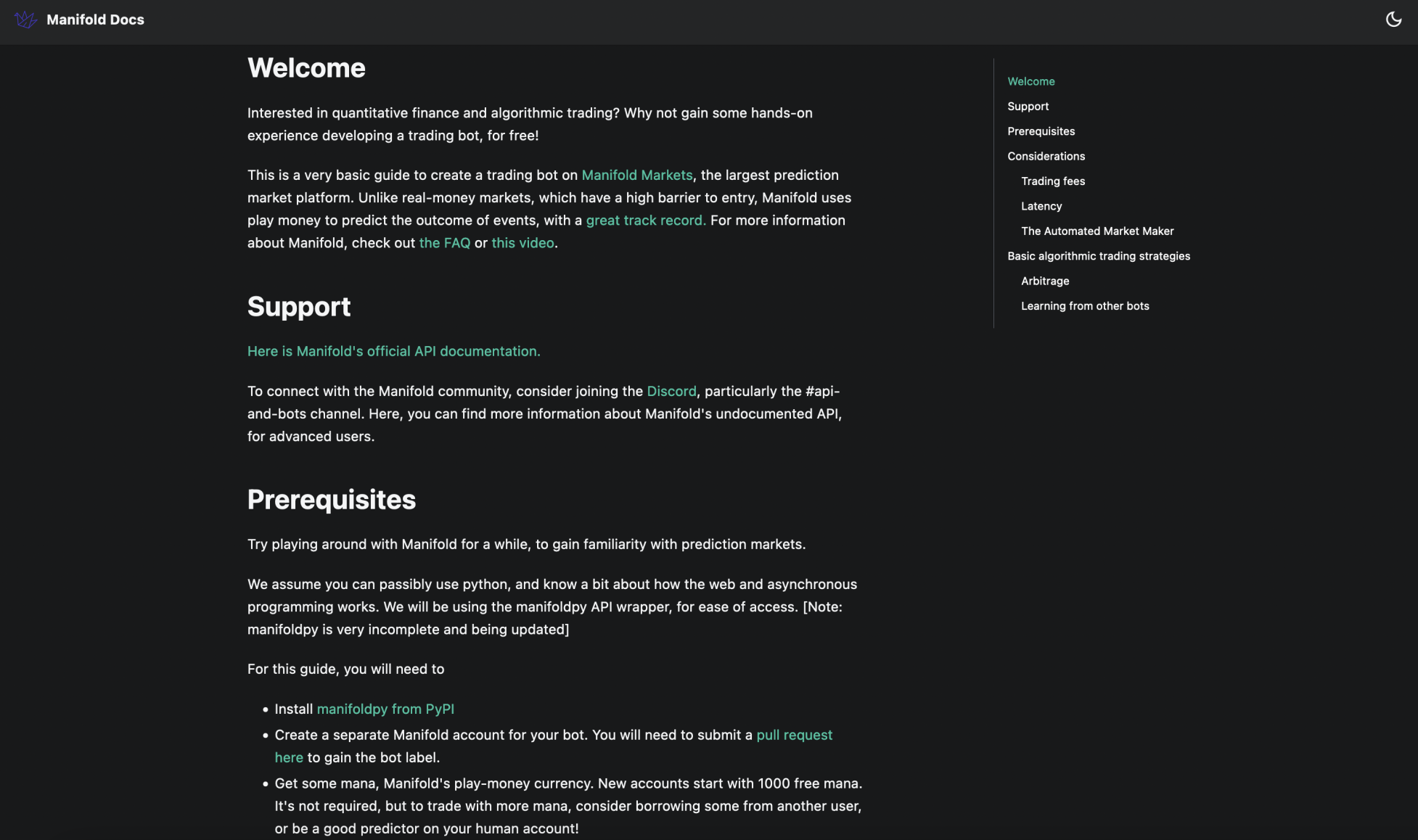Open the Discord invite link
Screen dimensions: 1418x840
pos(671,391)
